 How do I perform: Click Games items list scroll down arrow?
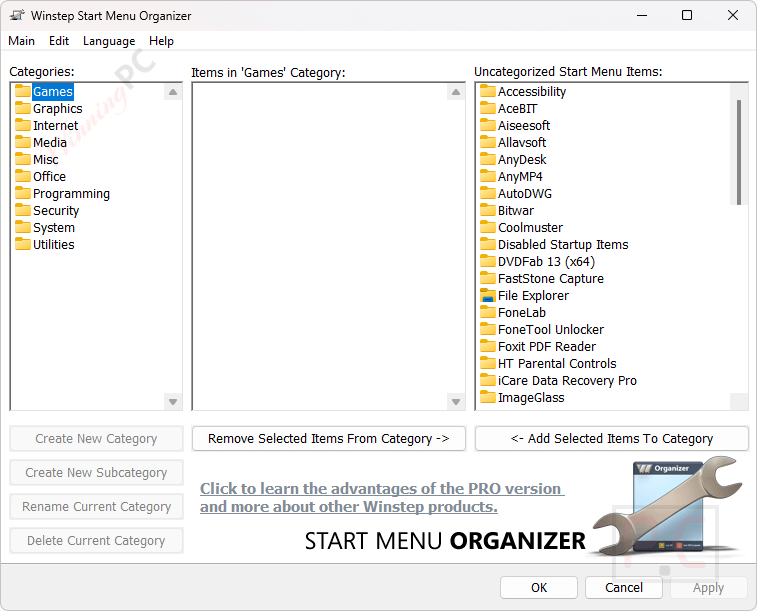456,402
